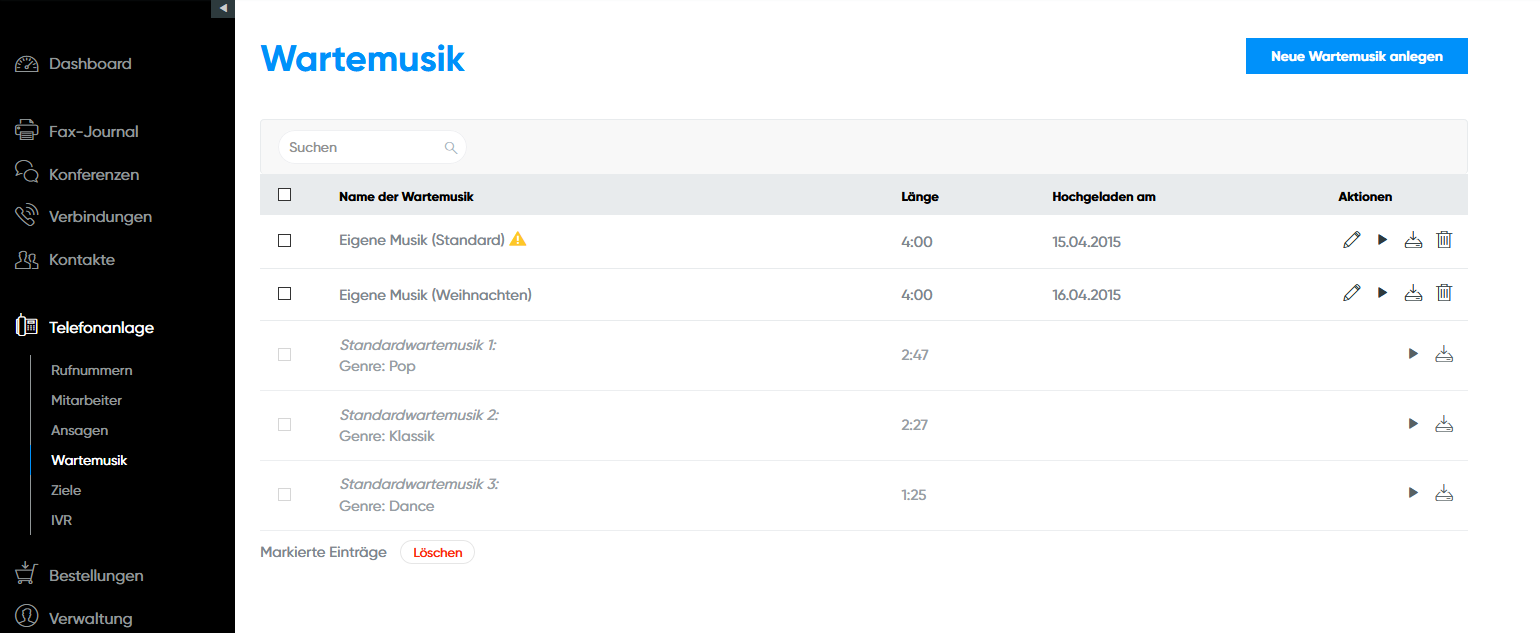Open the Ansagen submenu item
Viewport: 1540px width, 633px height.
click(80, 430)
